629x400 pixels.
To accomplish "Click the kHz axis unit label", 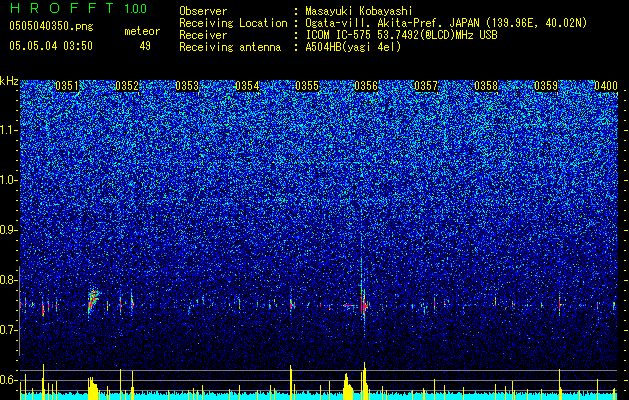I will (9, 81).
